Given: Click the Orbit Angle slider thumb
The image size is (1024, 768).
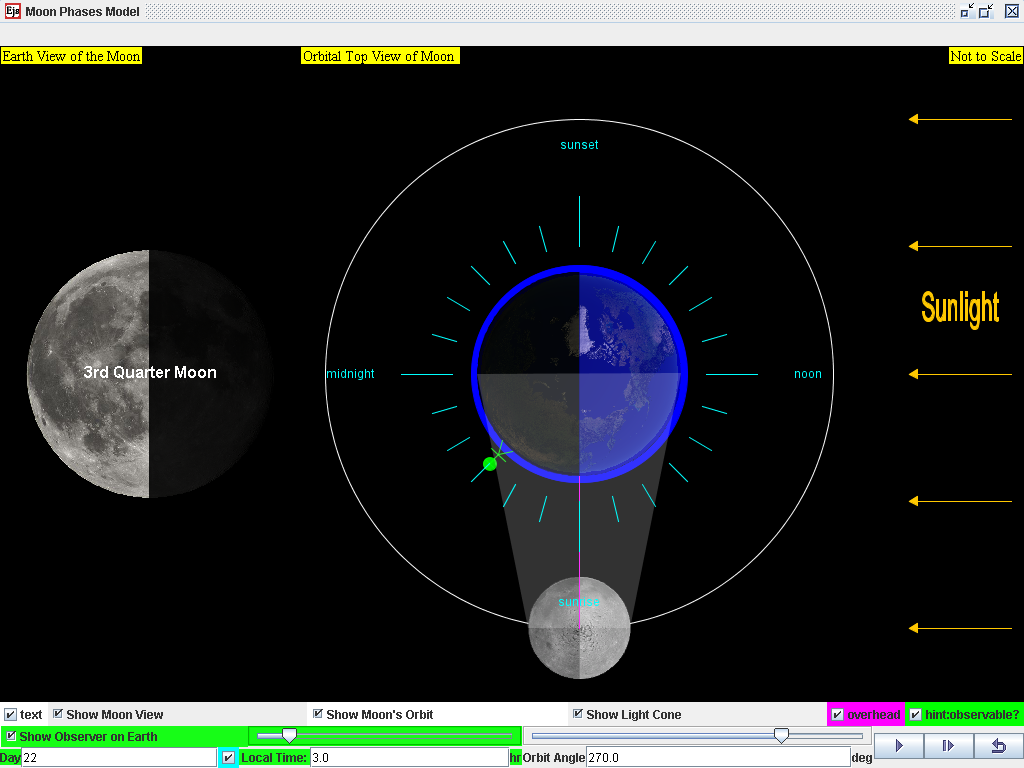Looking at the screenshot, I should coord(781,735).
